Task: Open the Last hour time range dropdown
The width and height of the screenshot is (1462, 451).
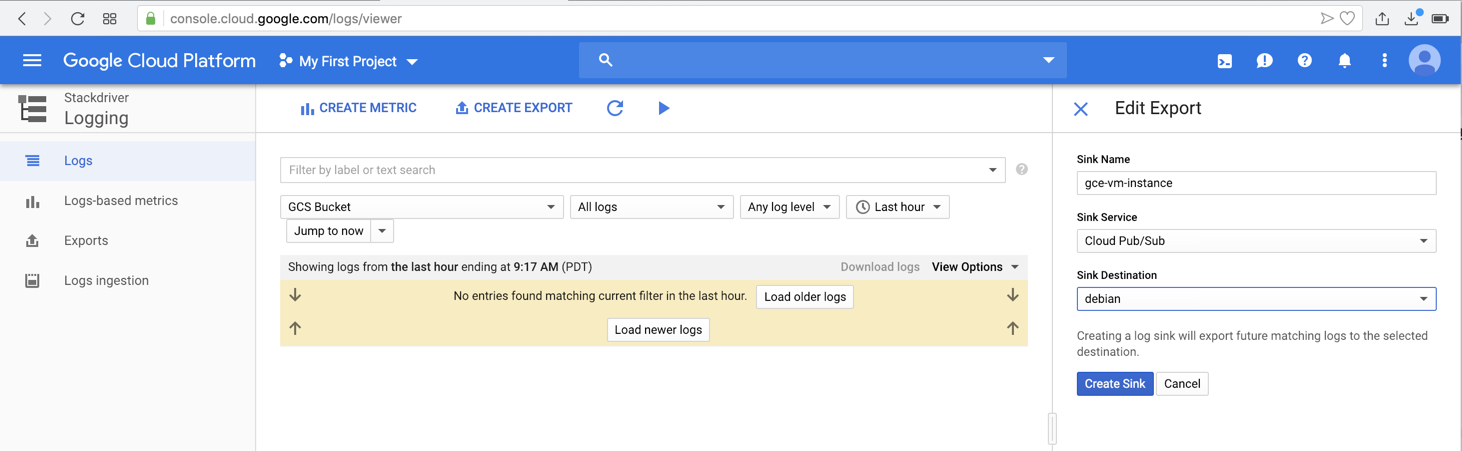Action: pyautogui.click(x=898, y=207)
